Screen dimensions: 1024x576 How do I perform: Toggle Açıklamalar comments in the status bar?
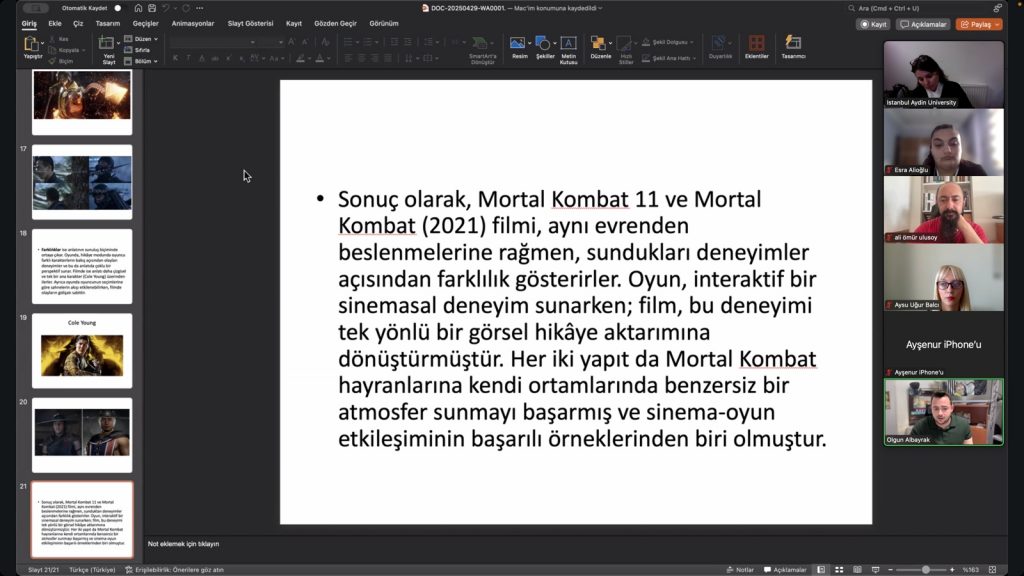tap(785, 570)
